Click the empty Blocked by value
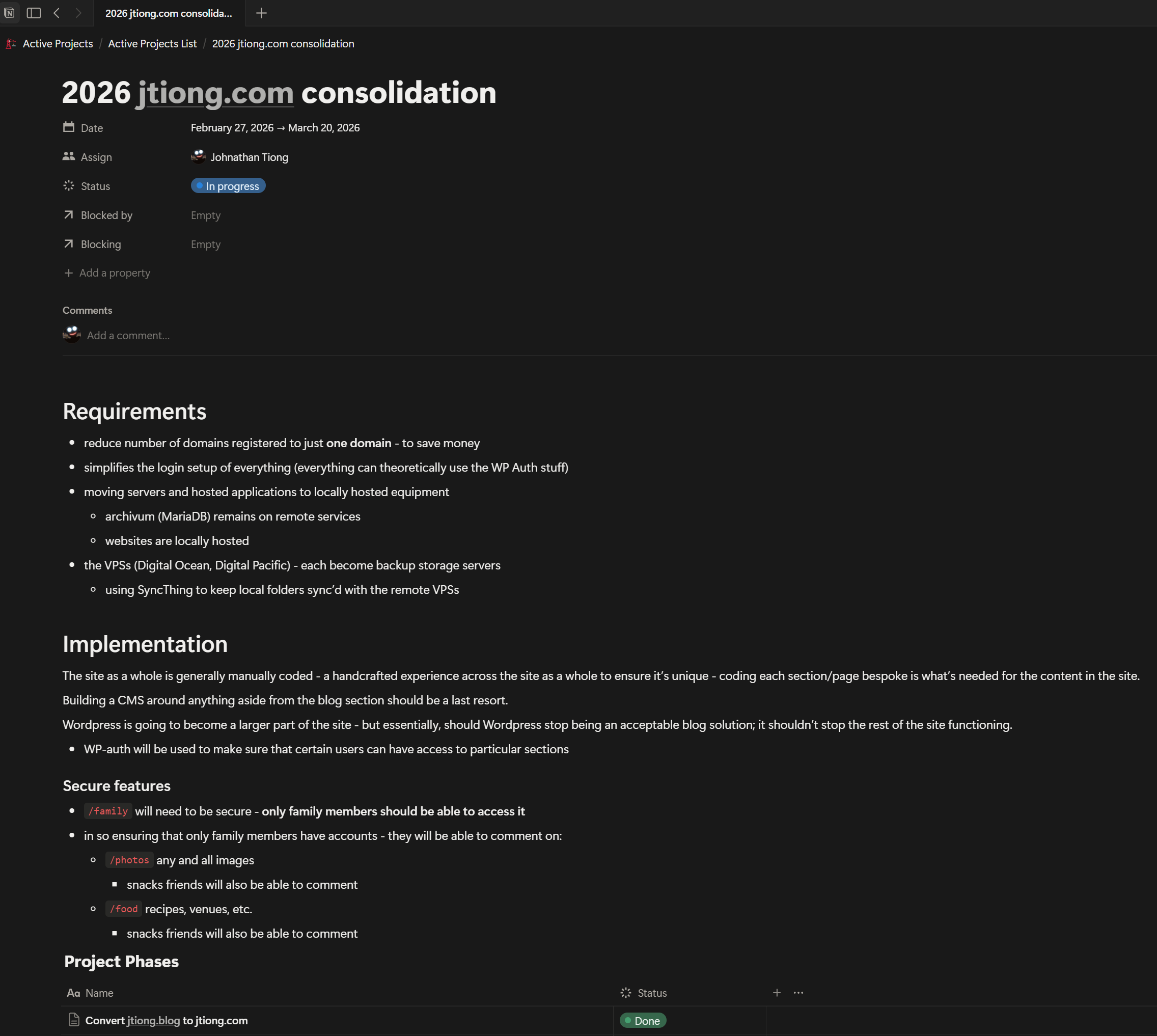Viewport: 1157px width, 1036px height. pyautogui.click(x=205, y=215)
